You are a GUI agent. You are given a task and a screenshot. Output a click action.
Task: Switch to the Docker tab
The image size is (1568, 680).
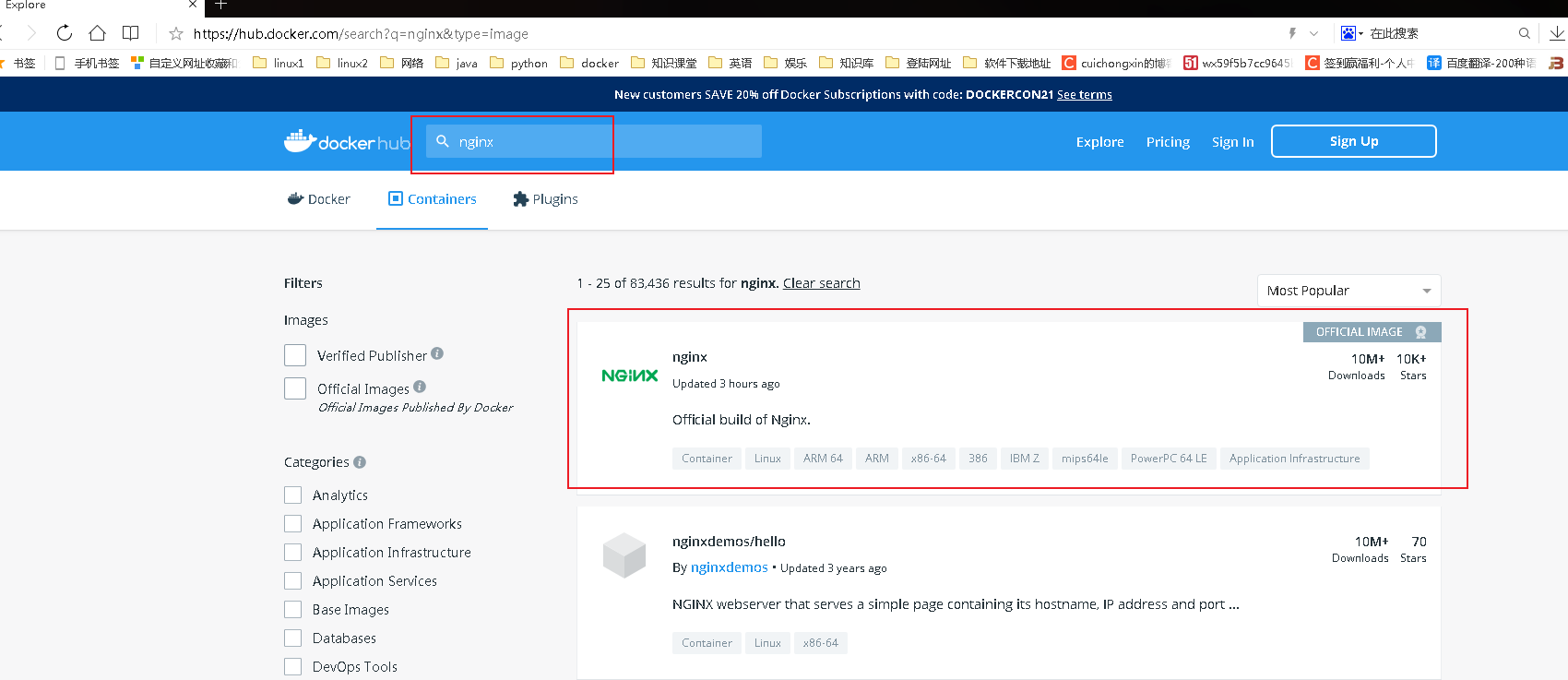tap(319, 199)
